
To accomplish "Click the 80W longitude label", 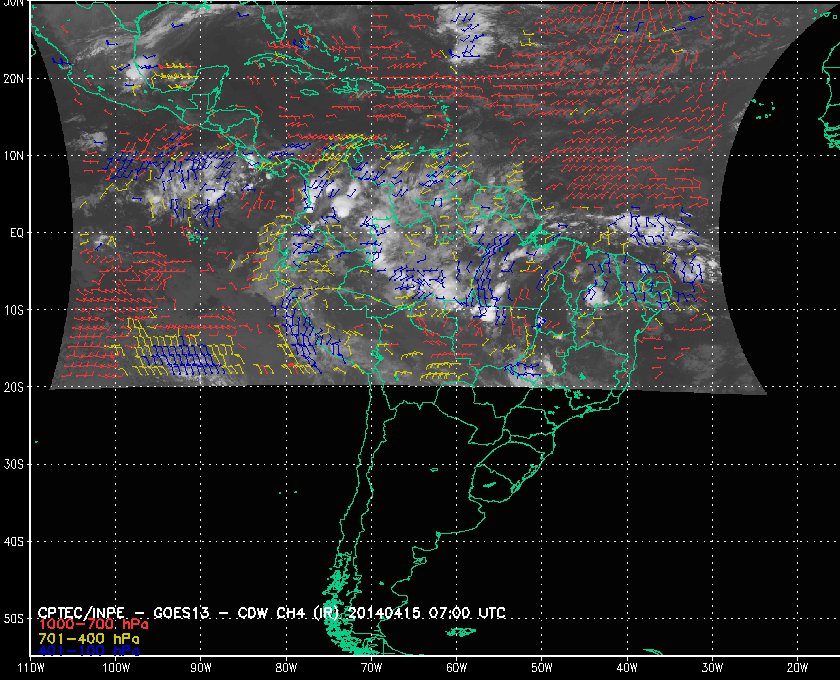I will 286,668.
